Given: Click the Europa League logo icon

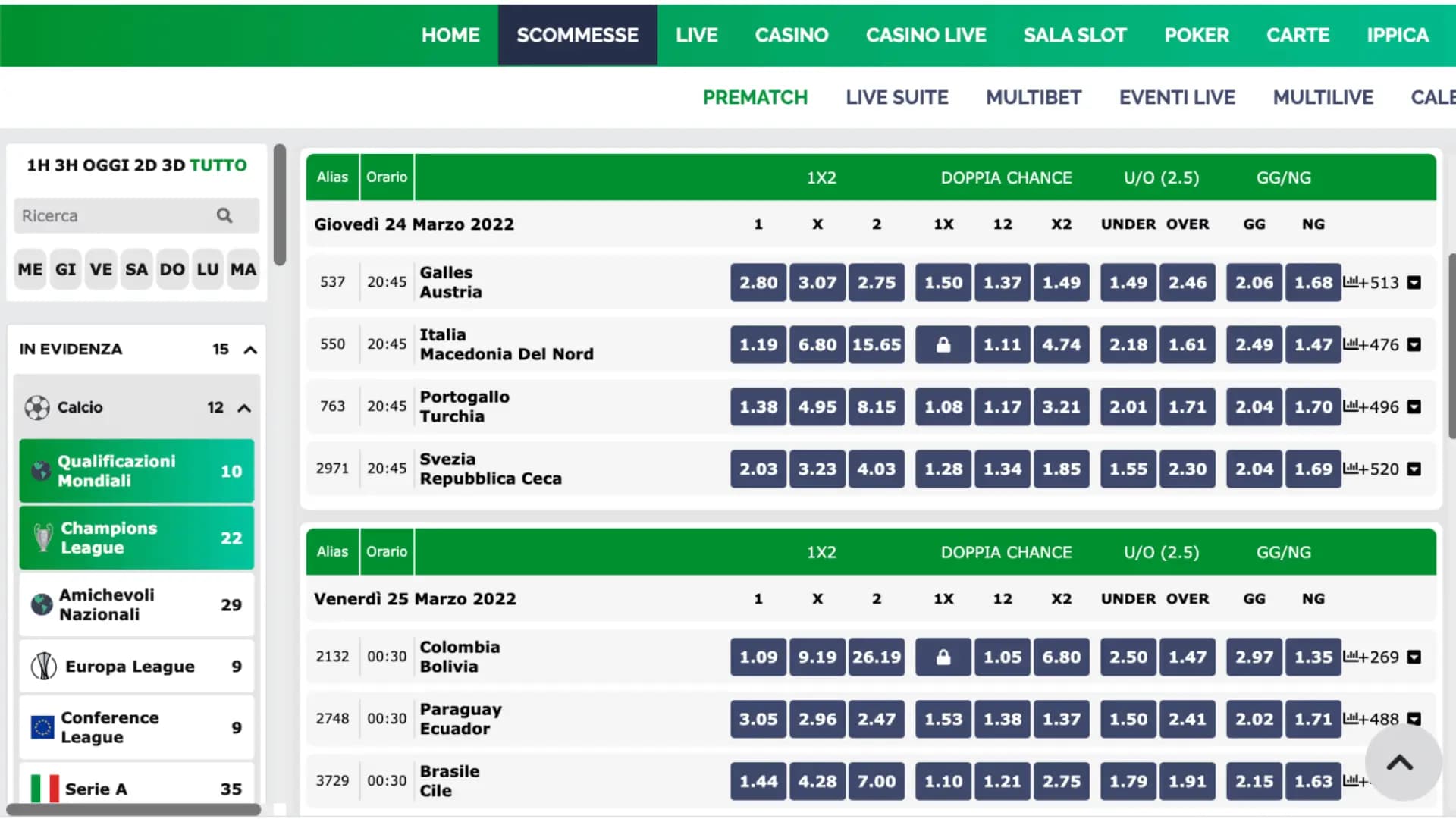Looking at the screenshot, I should pyautogui.click(x=43, y=667).
